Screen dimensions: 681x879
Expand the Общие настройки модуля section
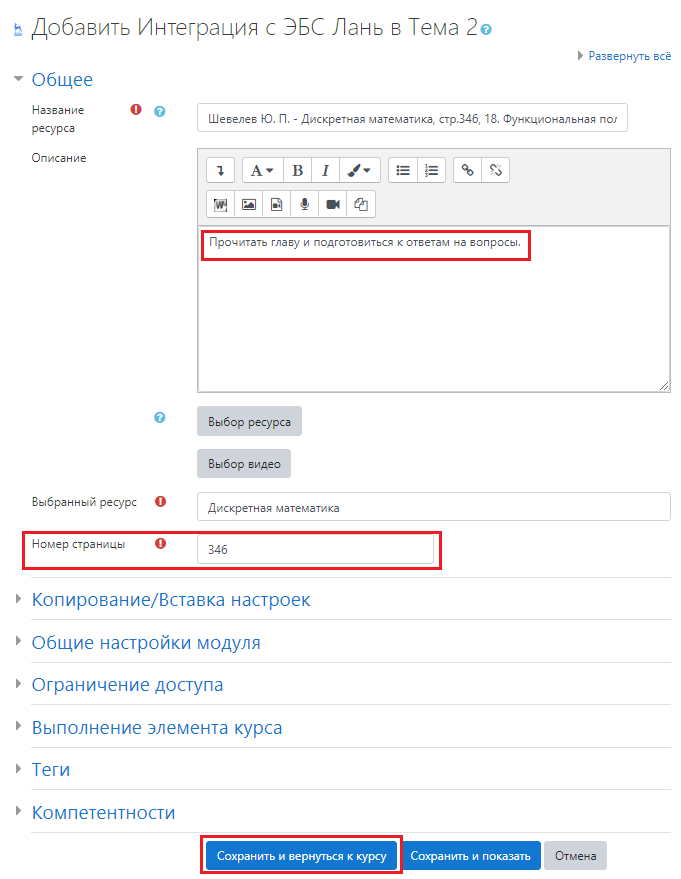pyautogui.click(x=146, y=643)
